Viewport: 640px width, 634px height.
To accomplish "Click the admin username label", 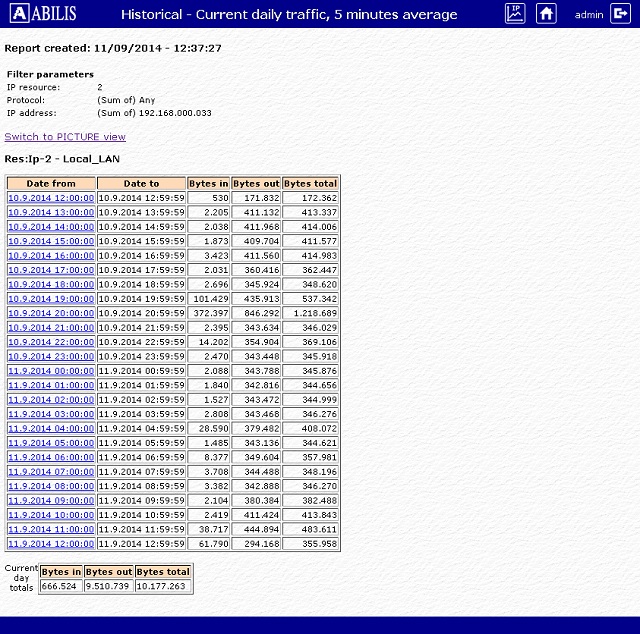I will pyautogui.click(x=589, y=15).
